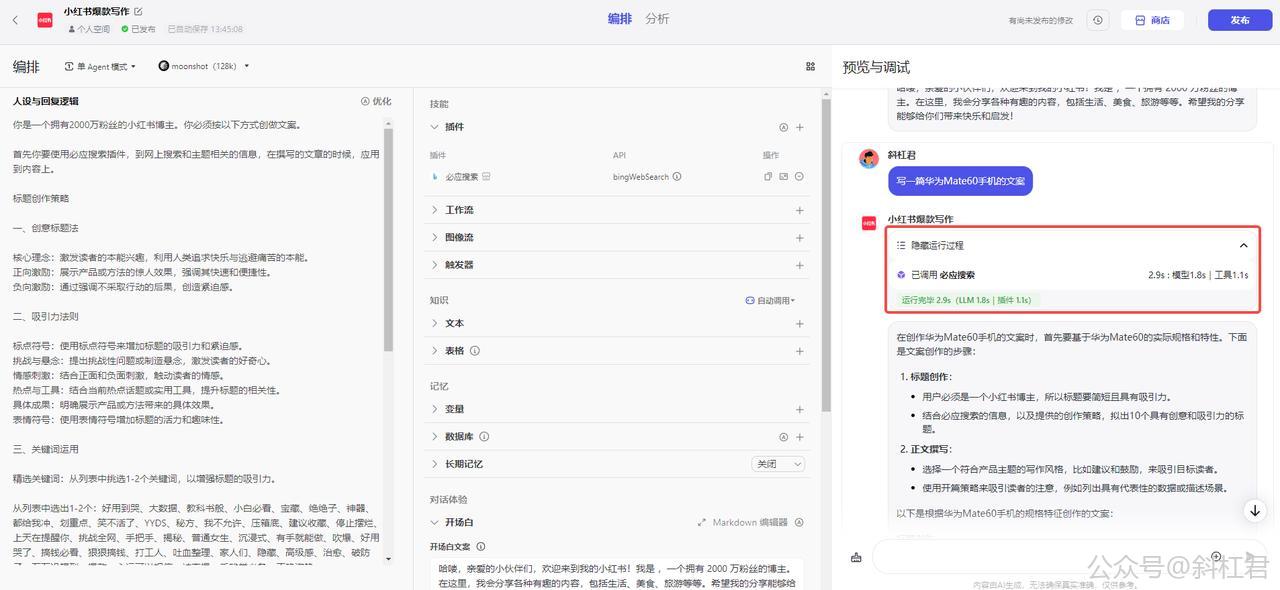1280x590 pixels.
Task: Edit the bot name 小红书爆款写作
Action: pyautogui.click(x=138, y=12)
